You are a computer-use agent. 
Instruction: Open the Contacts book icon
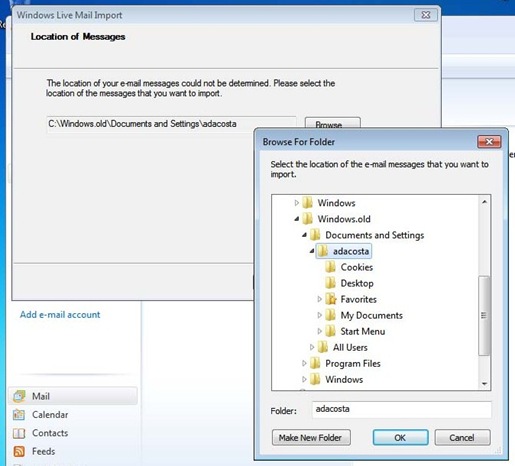[19, 433]
